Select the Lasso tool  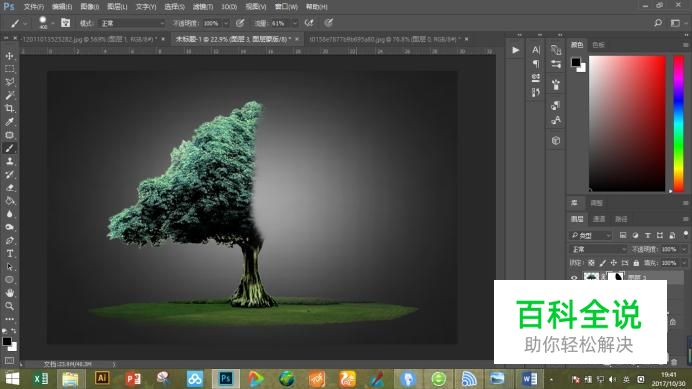[9, 82]
